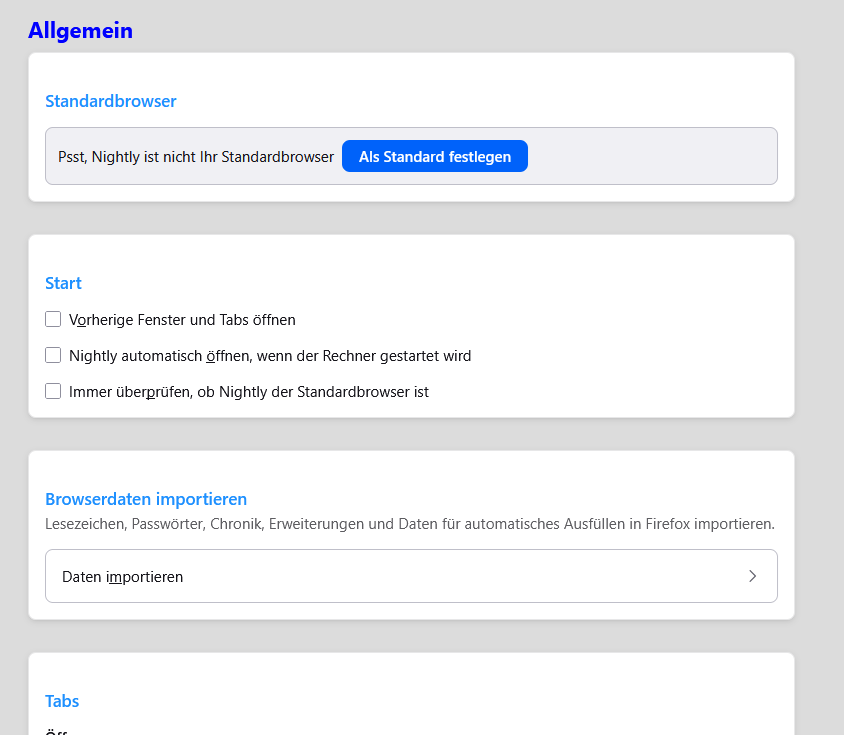This screenshot has width=844, height=735.
Task: Click the Standardbrowser section heading
Action: coord(111,101)
